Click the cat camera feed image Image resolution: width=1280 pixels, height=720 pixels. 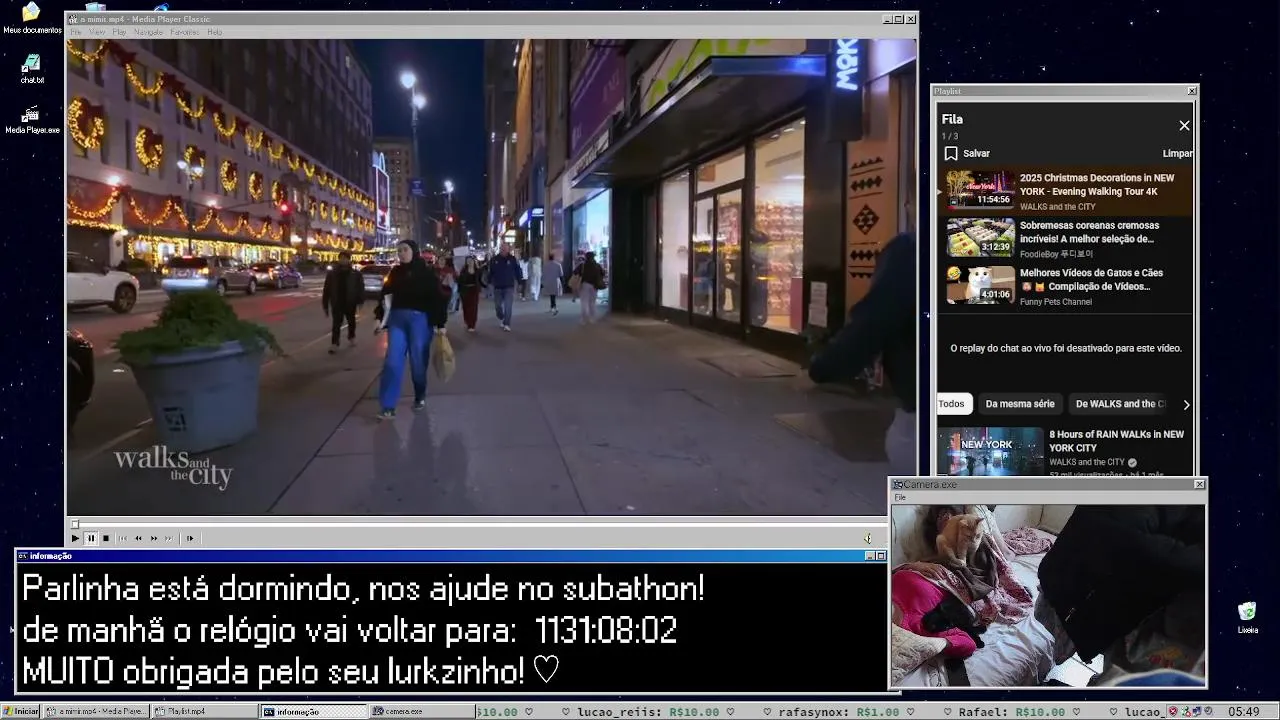pyautogui.click(x=1048, y=594)
